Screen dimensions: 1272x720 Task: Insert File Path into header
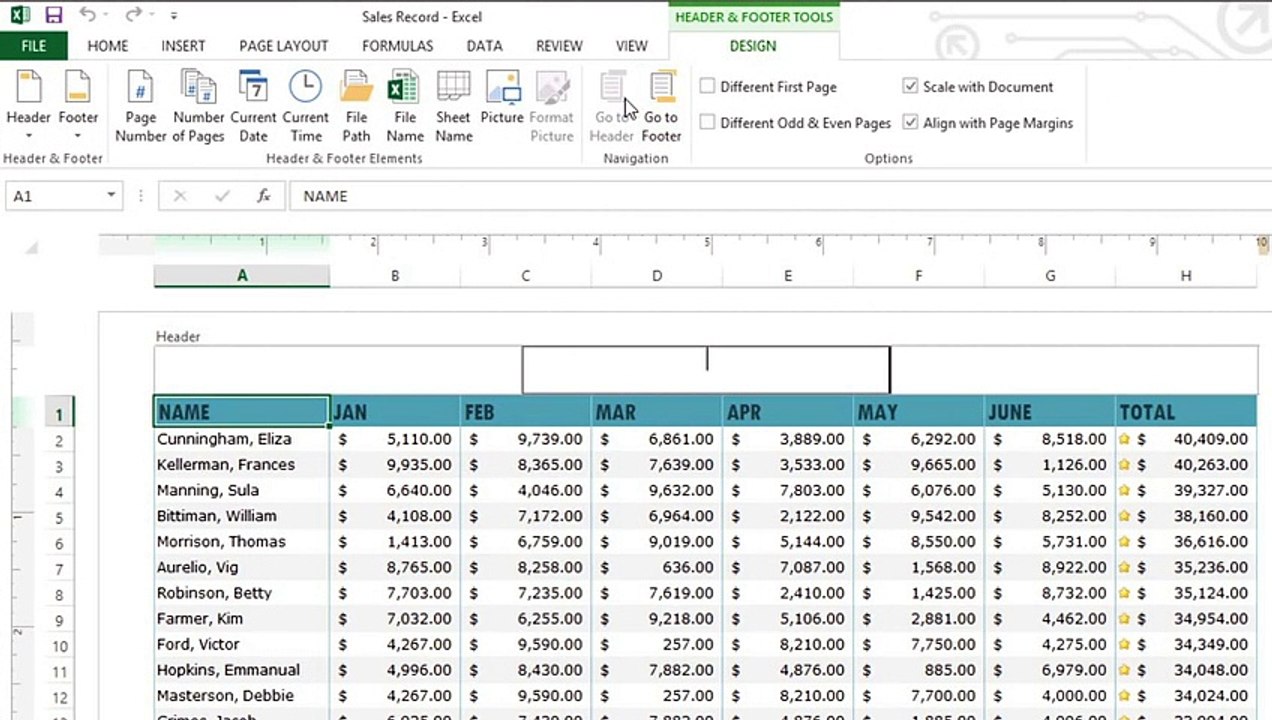pos(356,106)
